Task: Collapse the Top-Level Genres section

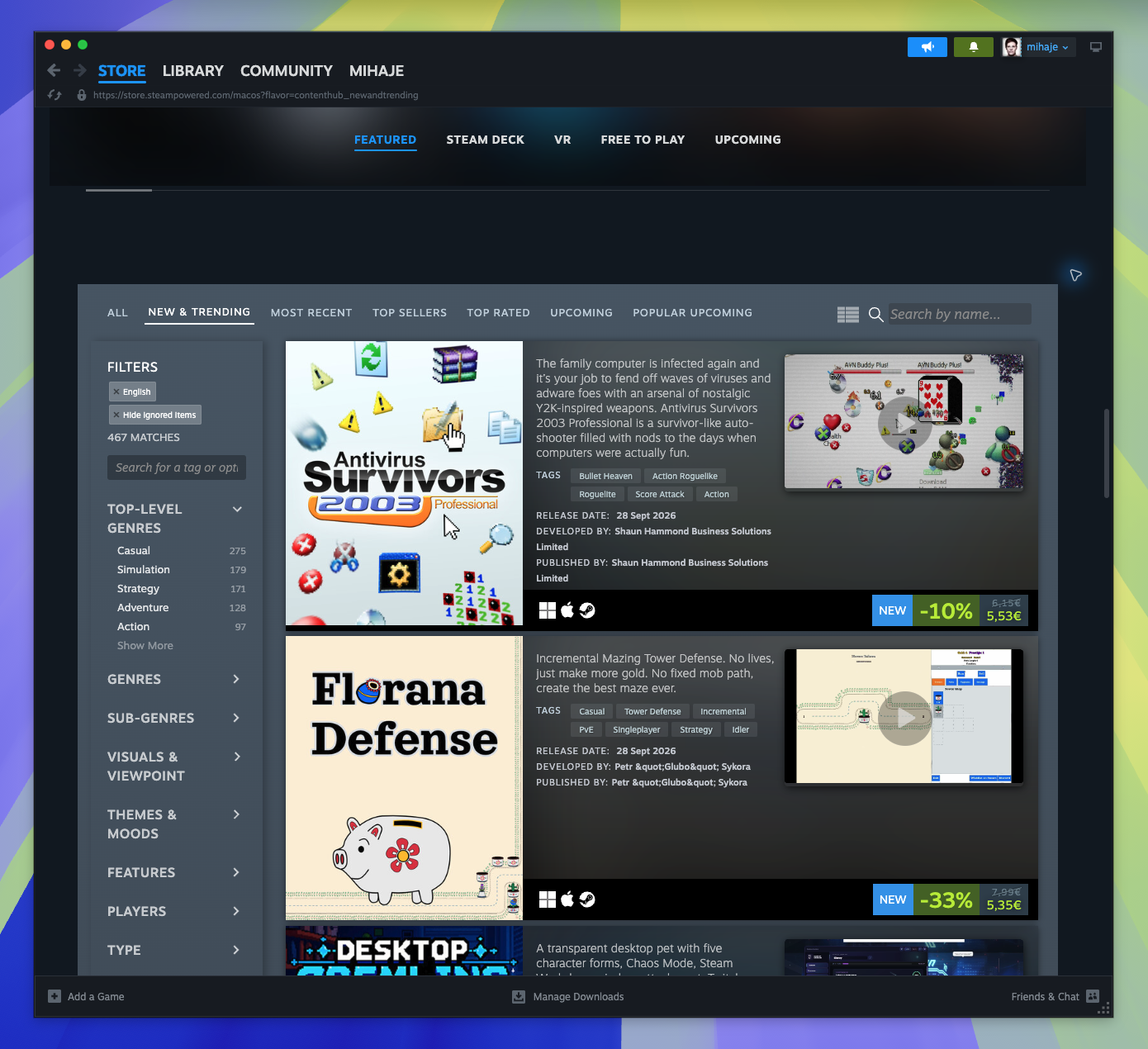Action: pos(237,510)
